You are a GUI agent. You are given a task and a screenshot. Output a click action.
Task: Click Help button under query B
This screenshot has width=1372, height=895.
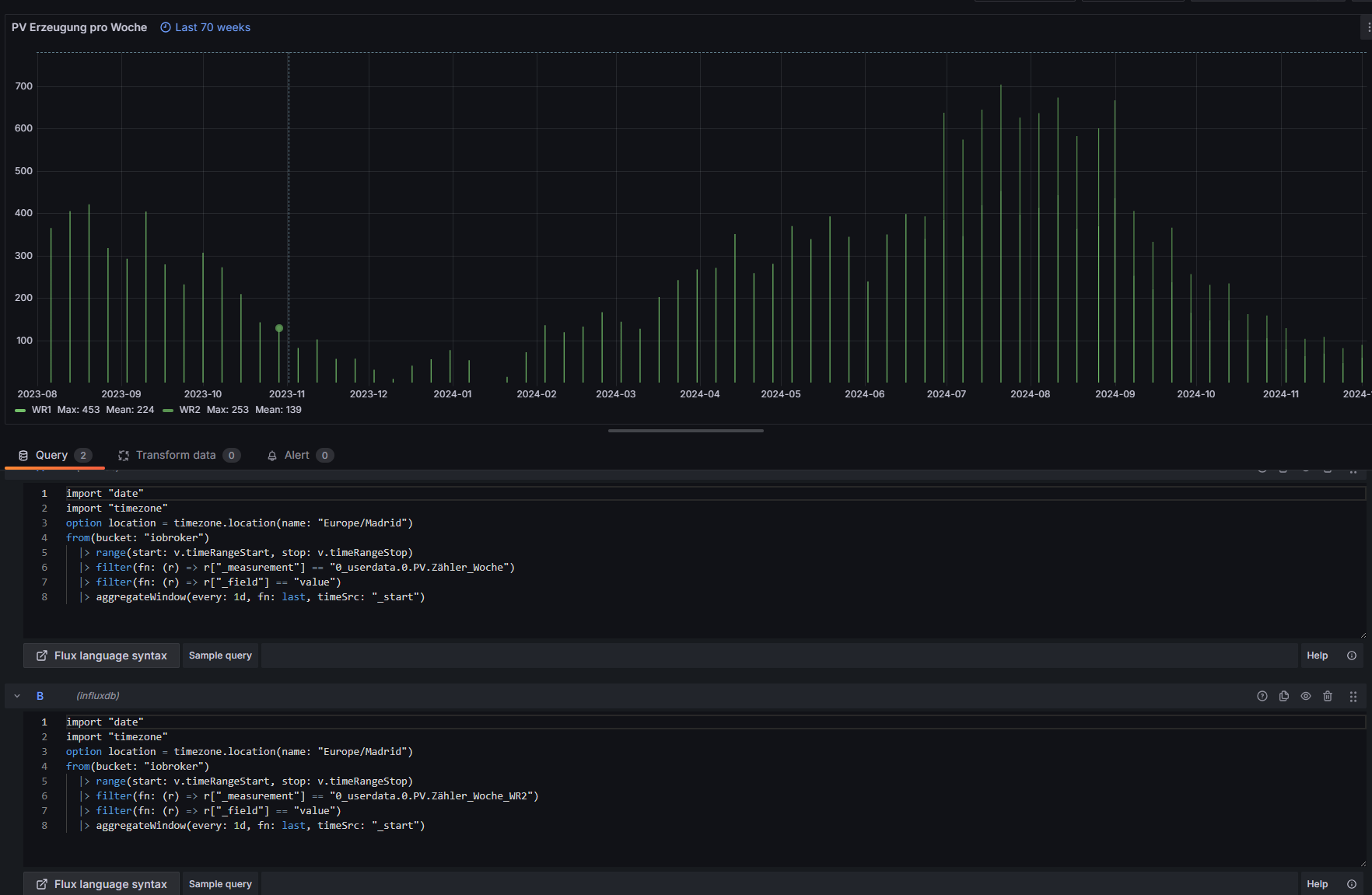click(1317, 884)
